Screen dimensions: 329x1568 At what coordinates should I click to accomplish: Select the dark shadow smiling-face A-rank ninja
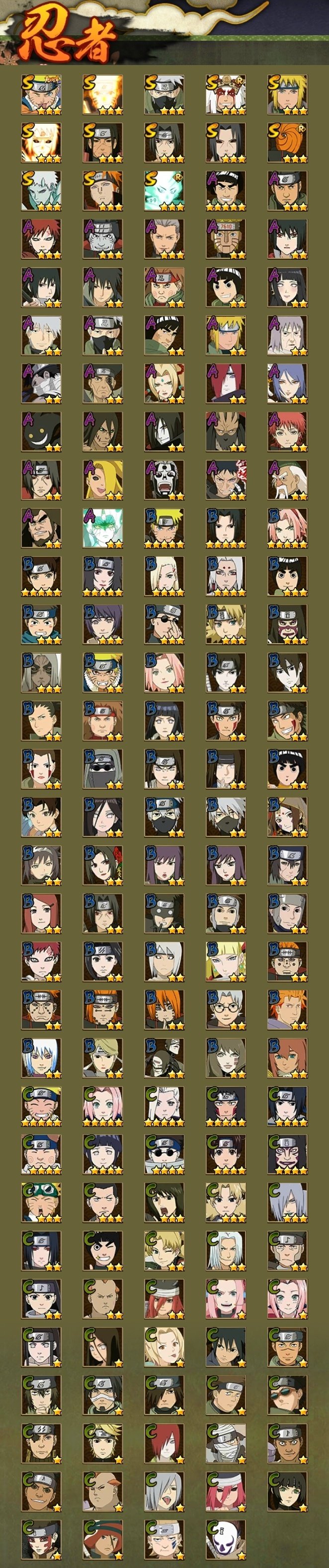click(41, 432)
